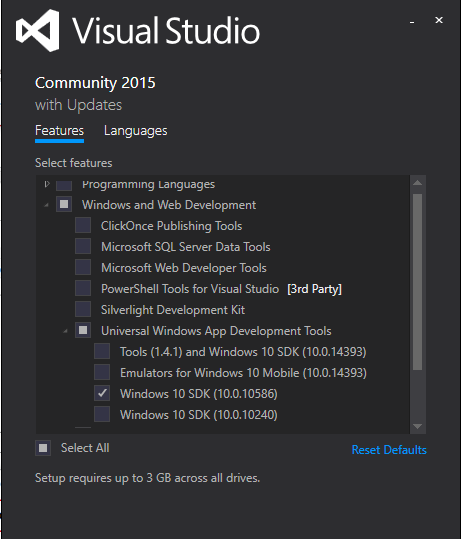461x539 pixels.
Task: Click the features list scrollbar thumb
Action: [418, 282]
